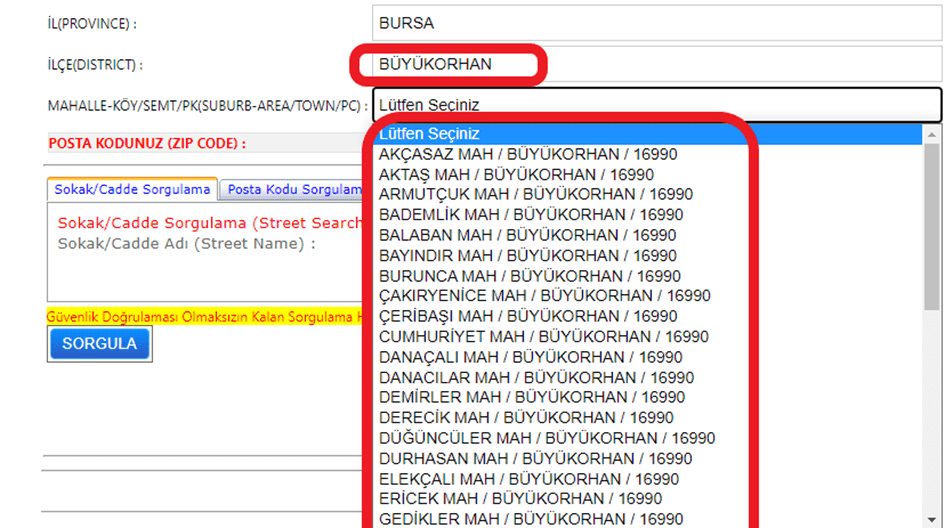Choose BALABAN MAH neighborhood option
Image resolution: width=945 pixels, height=528 pixels.
pos(527,235)
